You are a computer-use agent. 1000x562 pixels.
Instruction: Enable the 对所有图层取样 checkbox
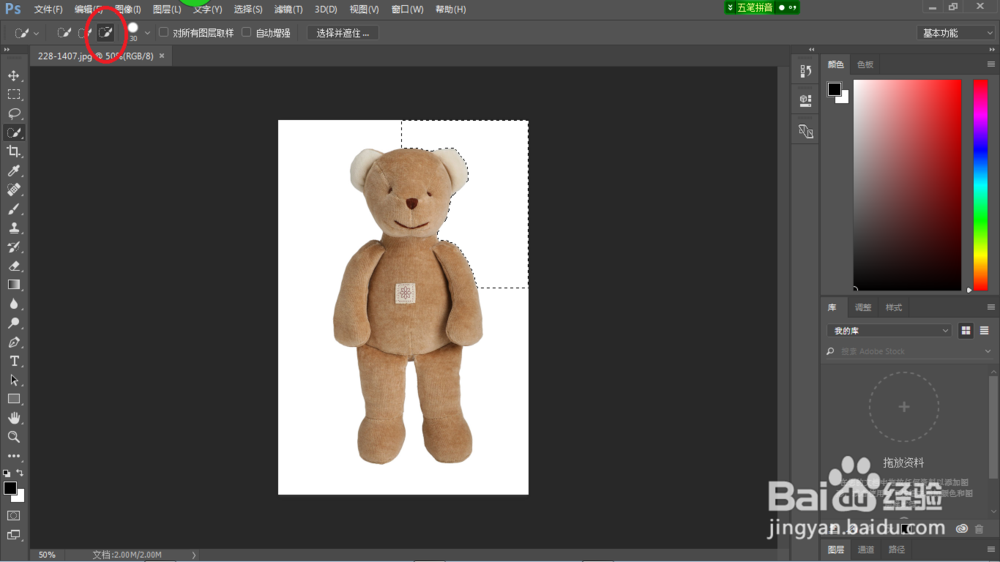pyautogui.click(x=164, y=33)
